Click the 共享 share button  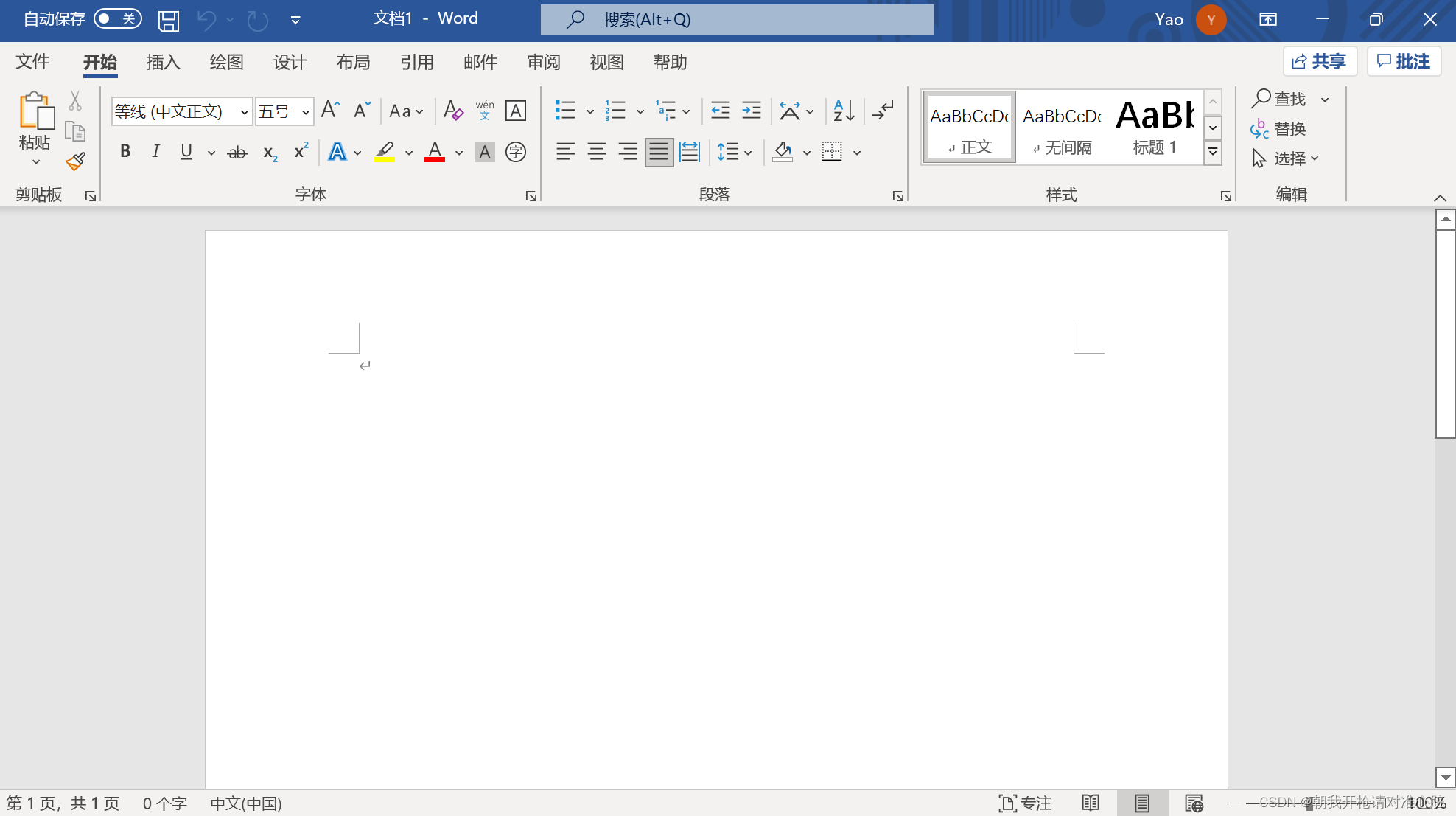click(x=1320, y=61)
